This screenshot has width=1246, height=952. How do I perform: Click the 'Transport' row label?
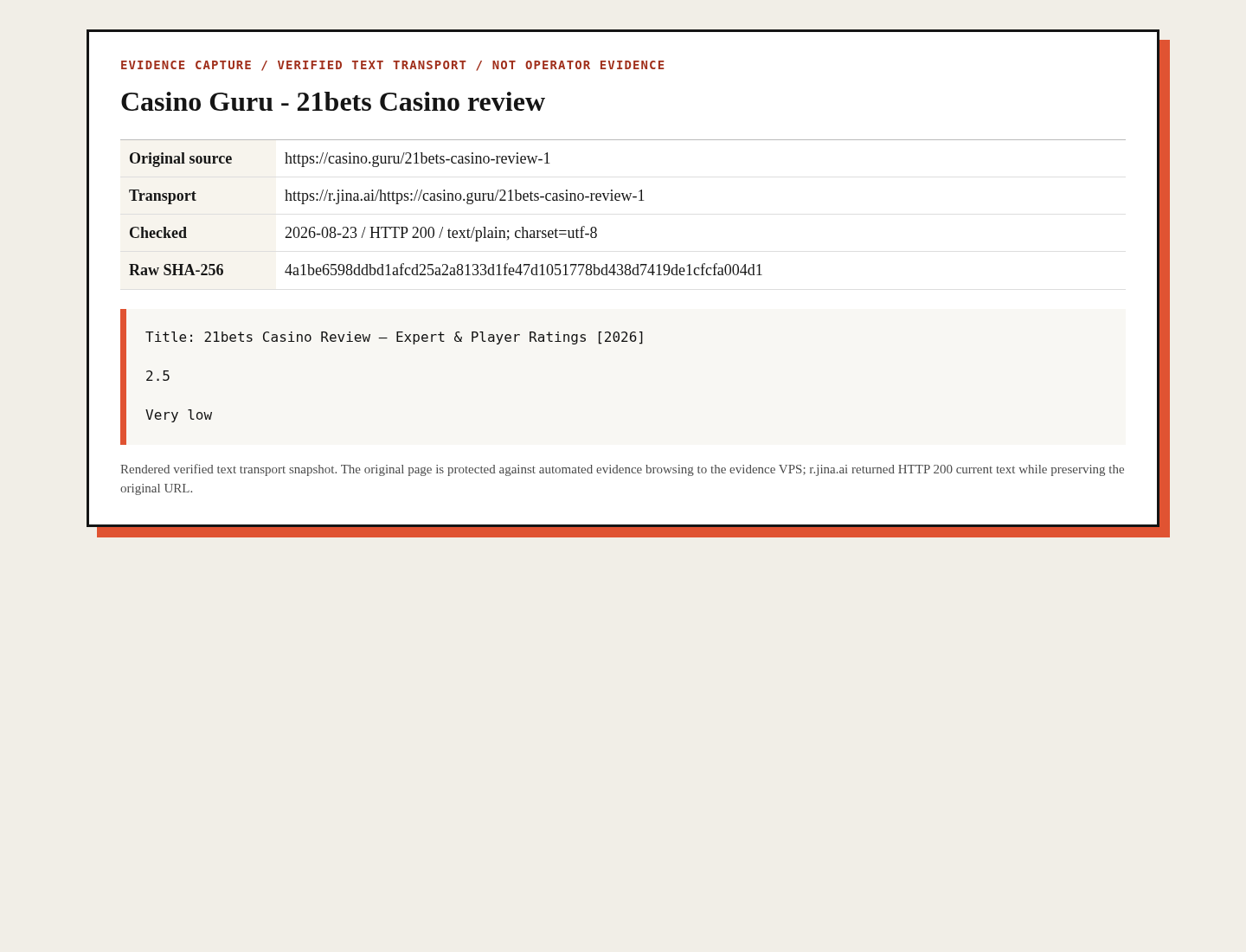tap(163, 196)
